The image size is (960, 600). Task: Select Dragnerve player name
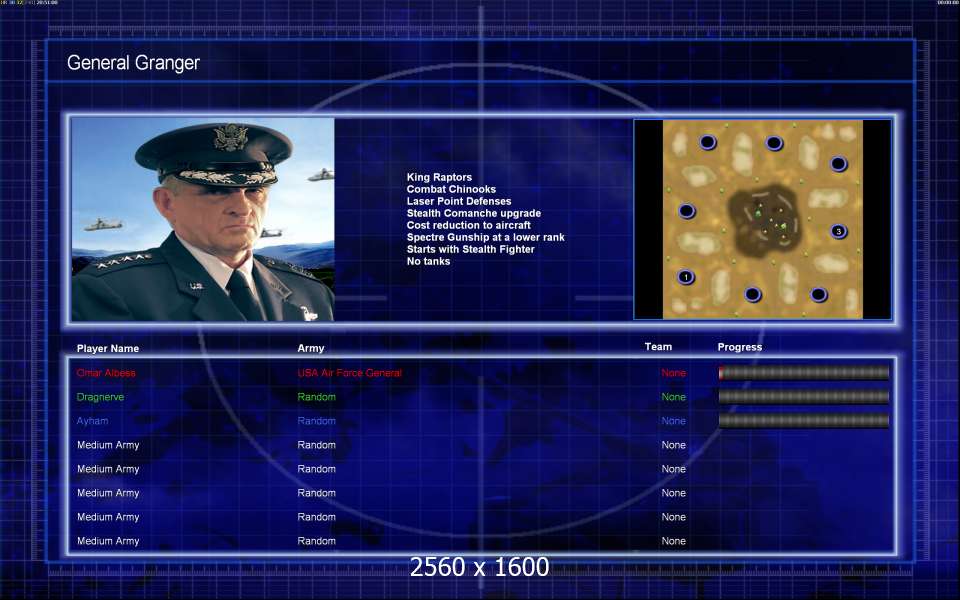tap(100, 397)
